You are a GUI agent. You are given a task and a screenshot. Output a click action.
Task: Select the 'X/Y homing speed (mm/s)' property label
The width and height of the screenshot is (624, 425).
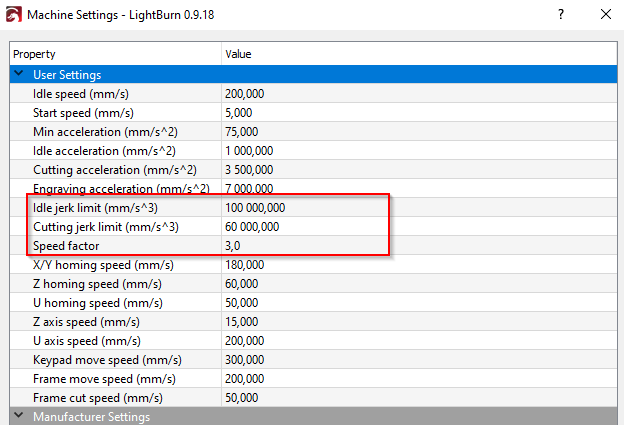pos(103,265)
